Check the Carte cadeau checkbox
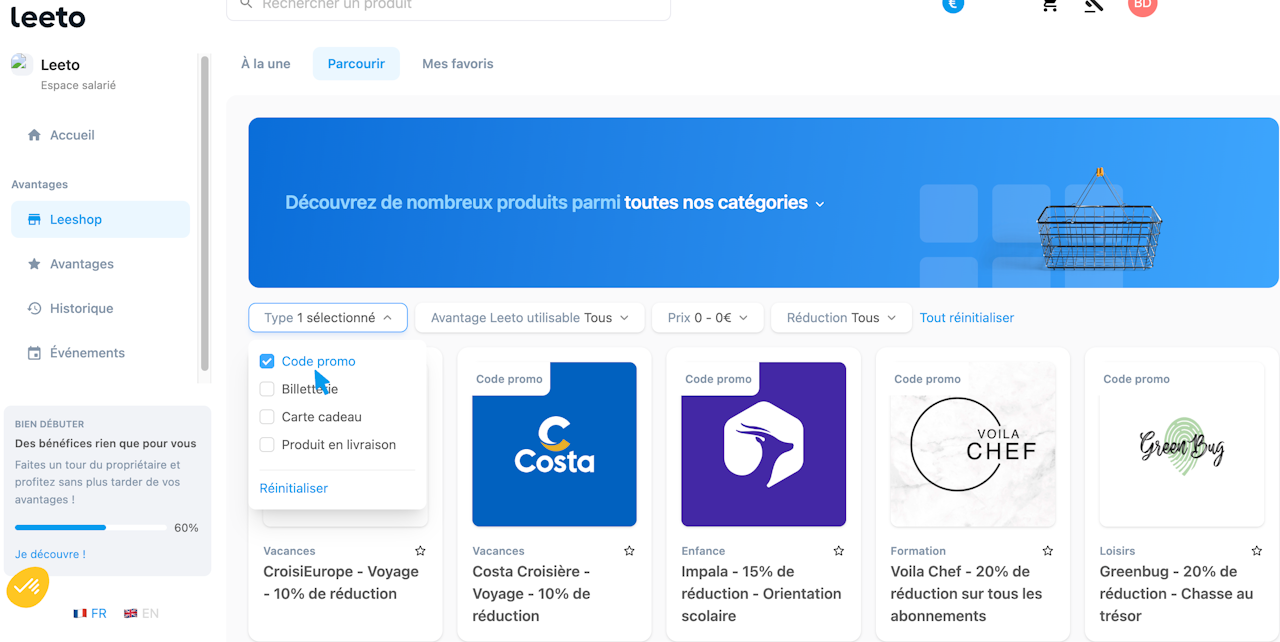The height and width of the screenshot is (642, 1280). (267, 417)
